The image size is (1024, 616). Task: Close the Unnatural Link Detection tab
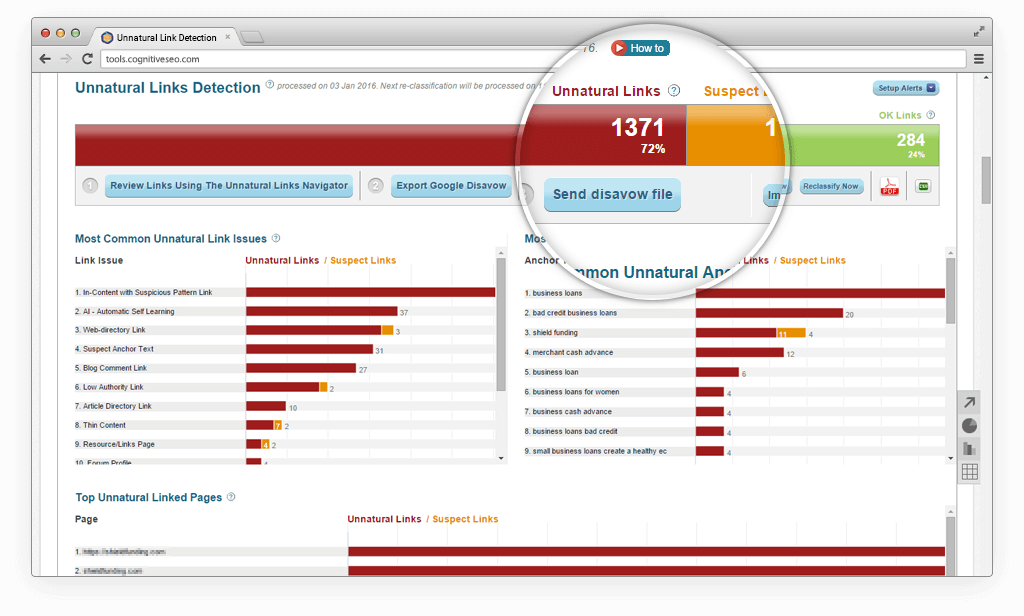tap(227, 37)
